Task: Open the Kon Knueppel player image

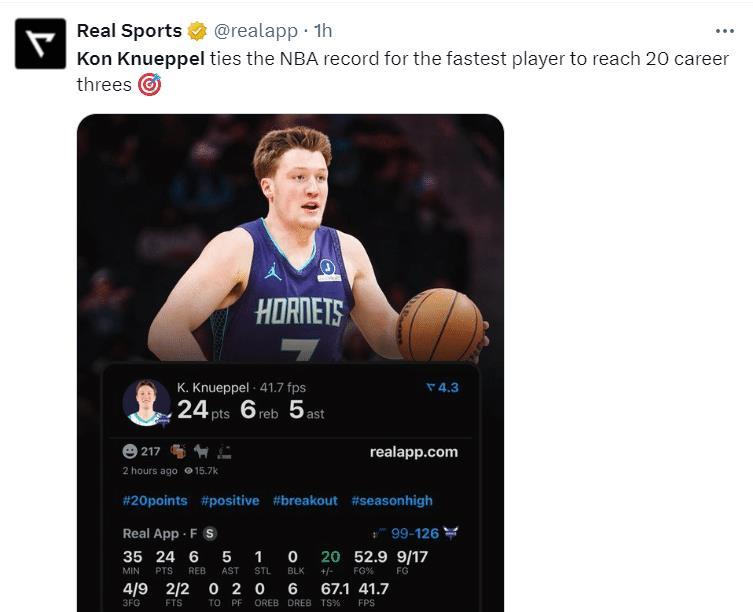Action: coord(290,240)
